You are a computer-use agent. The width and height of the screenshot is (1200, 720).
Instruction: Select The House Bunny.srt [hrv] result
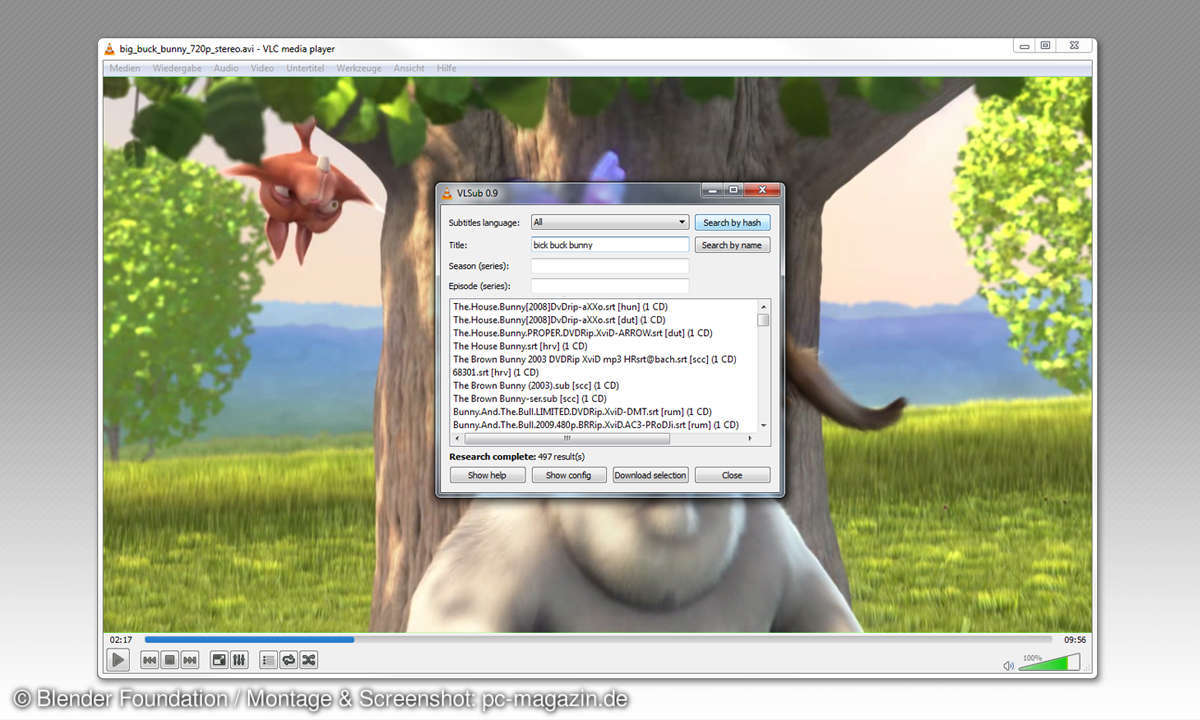pyautogui.click(x=520, y=346)
